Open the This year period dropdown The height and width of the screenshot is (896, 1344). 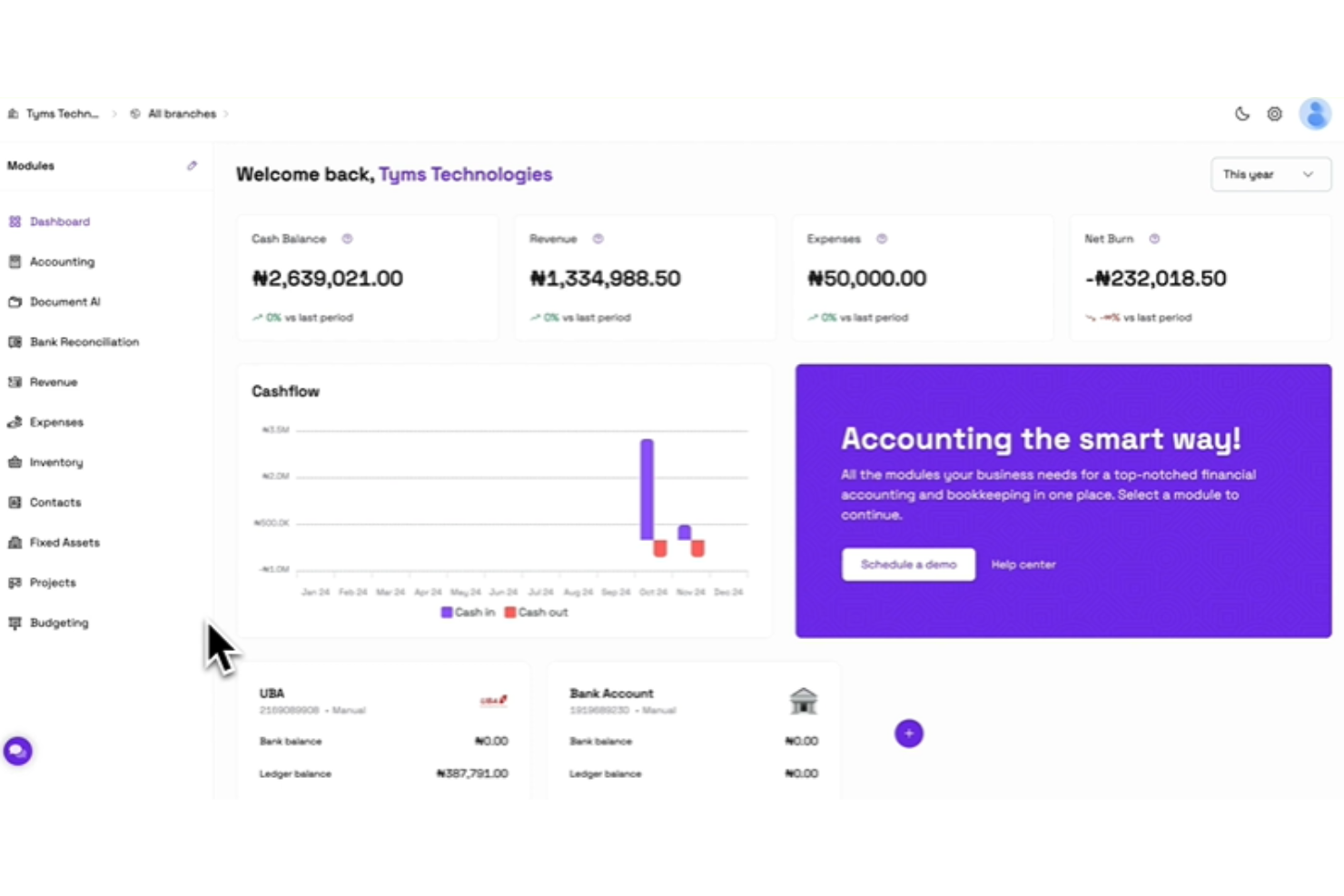click(x=1270, y=174)
